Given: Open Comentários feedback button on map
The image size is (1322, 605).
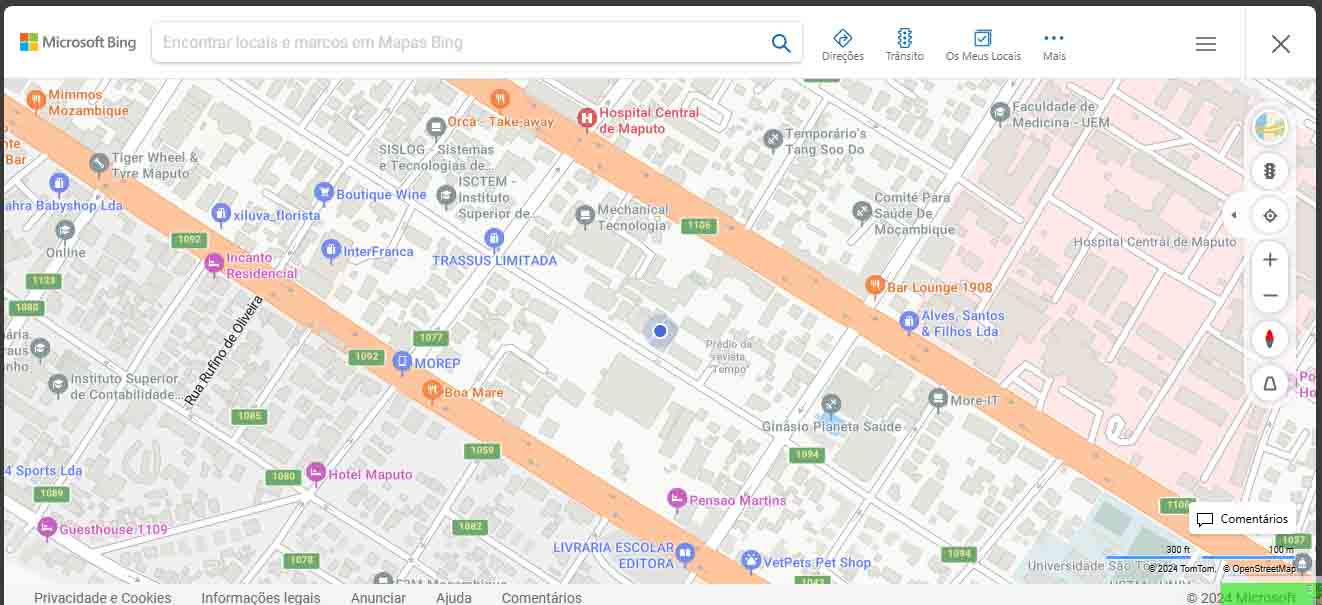Looking at the screenshot, I should click(1242, 519).
